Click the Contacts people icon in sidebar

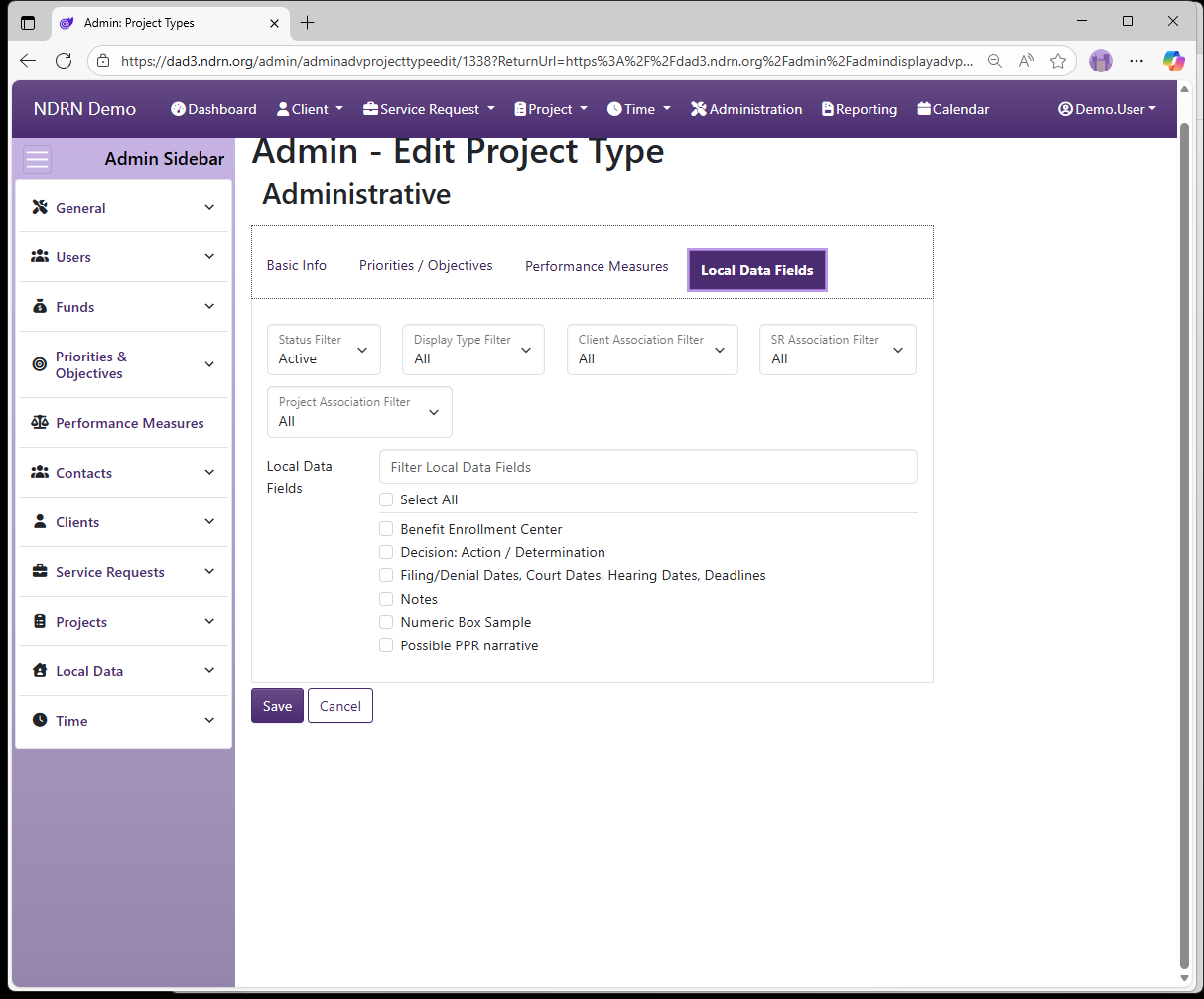[x=40, y=472]
